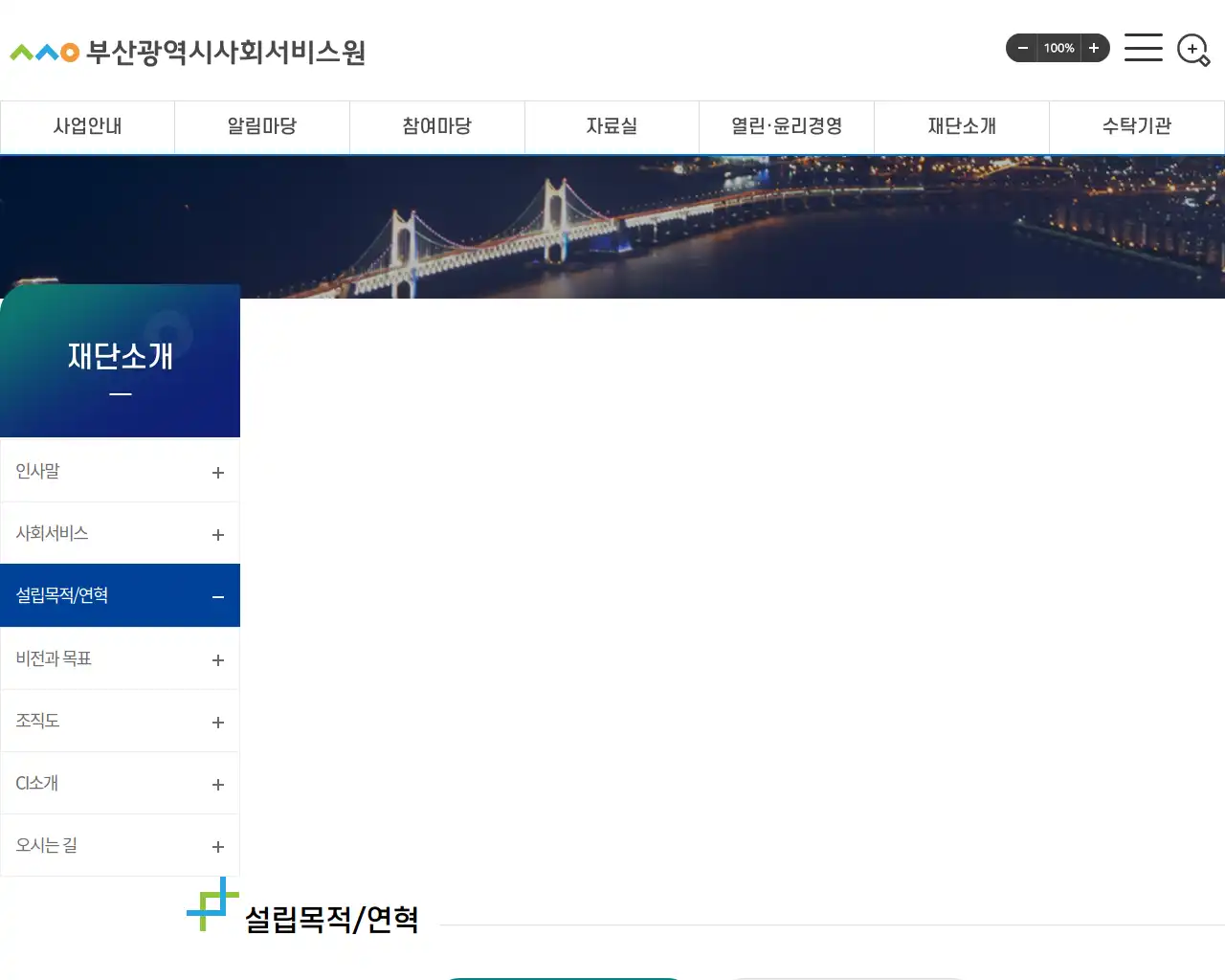Expand the 사회서비스 menu with plus sign
Viewport: 1225px width, 980px height.
(x=217, y=533)
